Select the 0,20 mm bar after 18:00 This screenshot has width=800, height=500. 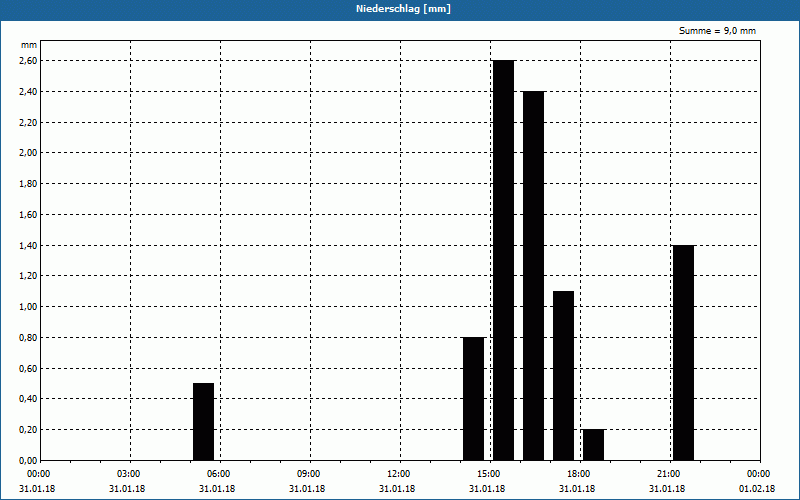click(593, 445)
